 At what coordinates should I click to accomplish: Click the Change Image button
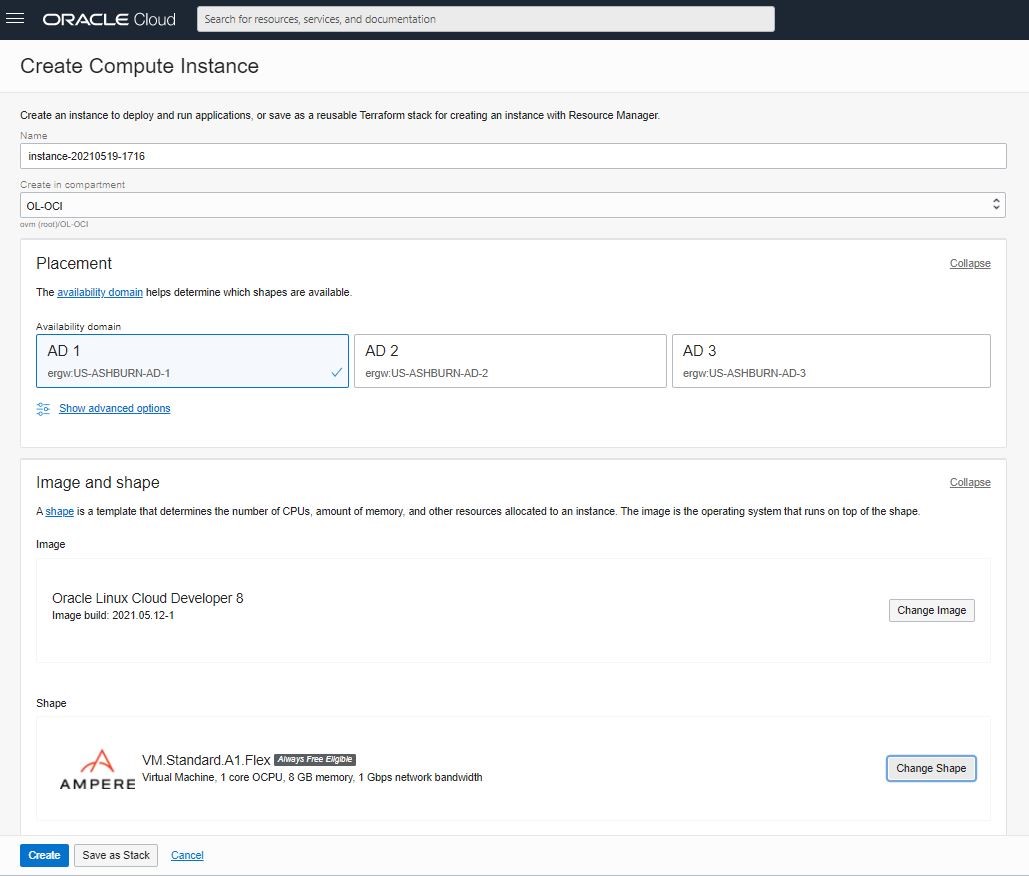[x=931, y=610]
